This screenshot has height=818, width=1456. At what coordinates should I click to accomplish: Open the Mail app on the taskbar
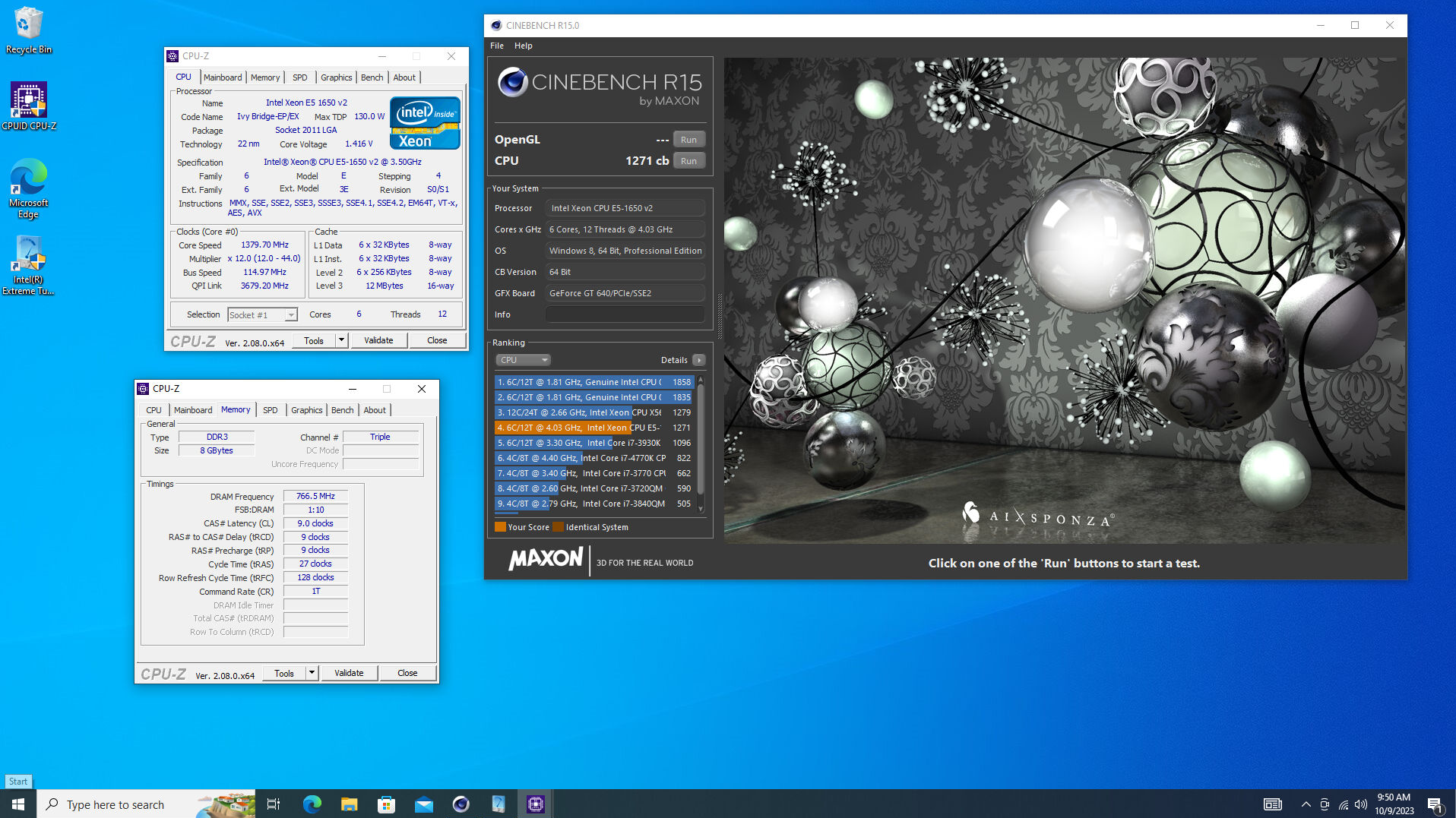click(x=423, y=804)
